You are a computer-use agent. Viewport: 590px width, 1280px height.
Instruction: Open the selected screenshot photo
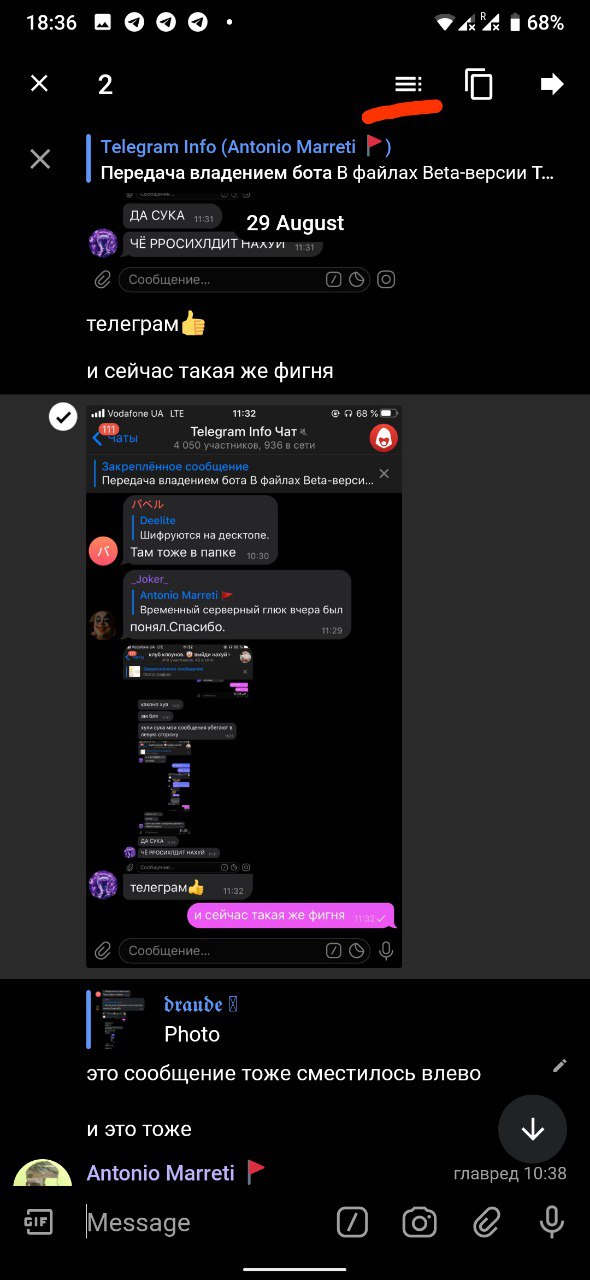pyautogui.click(x=244, y=686)
